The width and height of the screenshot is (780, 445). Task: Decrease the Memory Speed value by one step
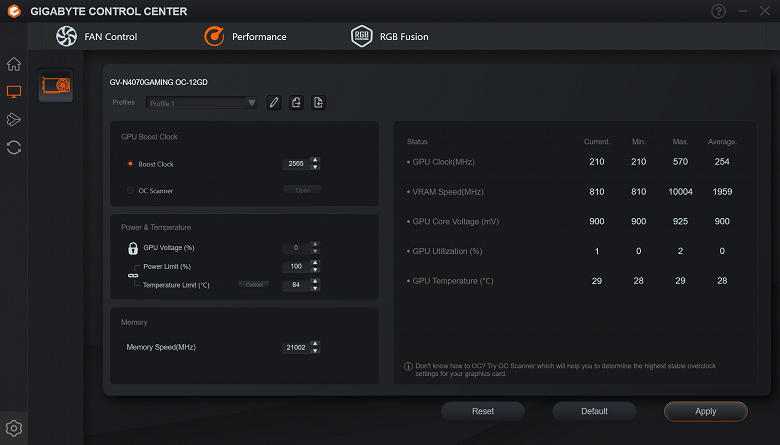[x=315, y=351]
